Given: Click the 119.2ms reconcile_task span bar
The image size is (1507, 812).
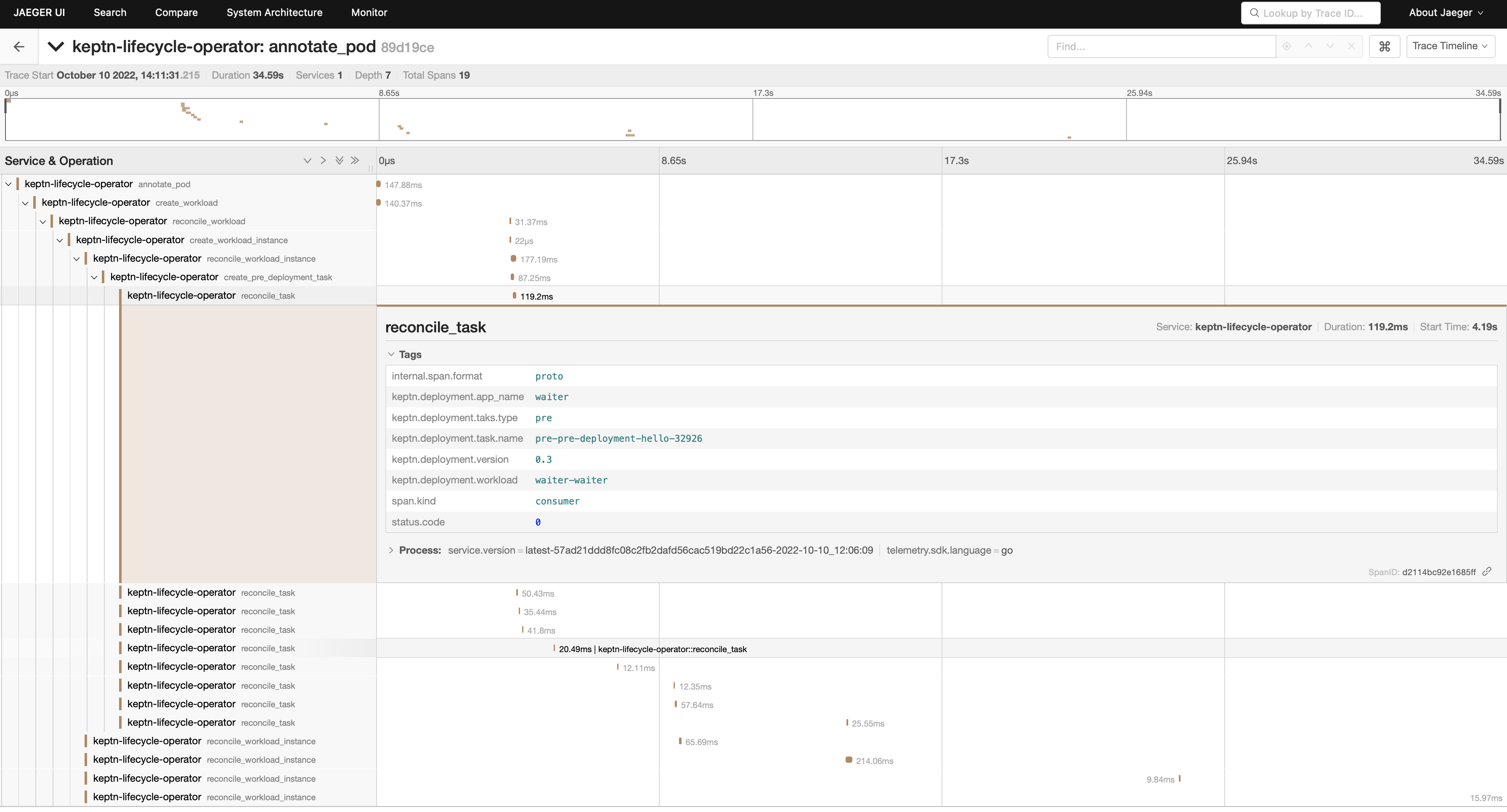Looking at the screenshot, I should click(x=514, y=296).
